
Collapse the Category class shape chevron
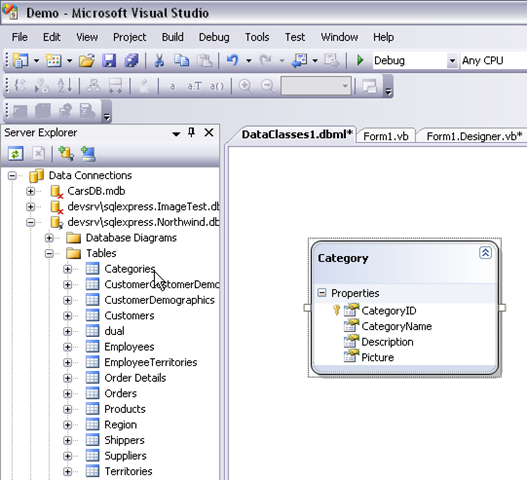[485, 253]
